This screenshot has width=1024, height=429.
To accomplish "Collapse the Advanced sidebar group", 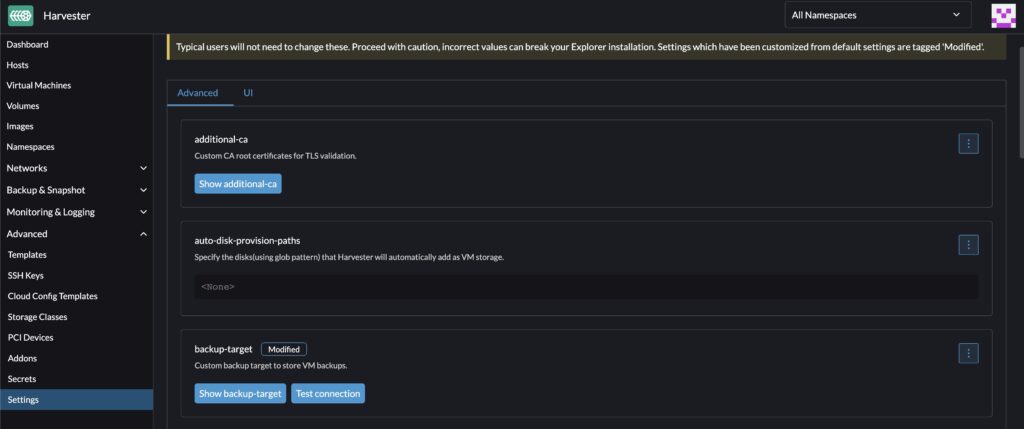I will [143, 234].
